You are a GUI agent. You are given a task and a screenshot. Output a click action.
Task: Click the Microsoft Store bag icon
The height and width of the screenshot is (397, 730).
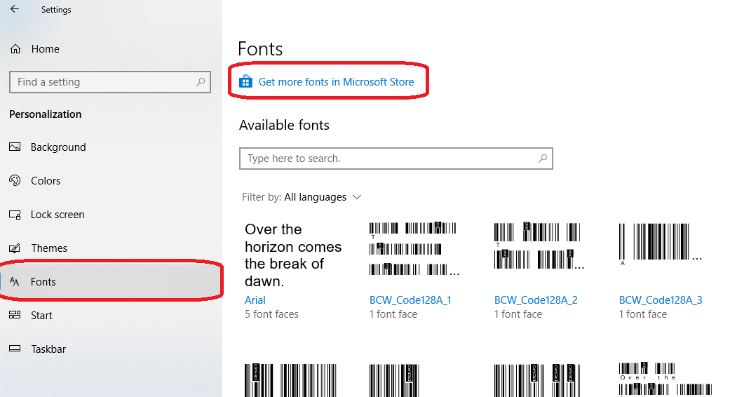point(245,81)
